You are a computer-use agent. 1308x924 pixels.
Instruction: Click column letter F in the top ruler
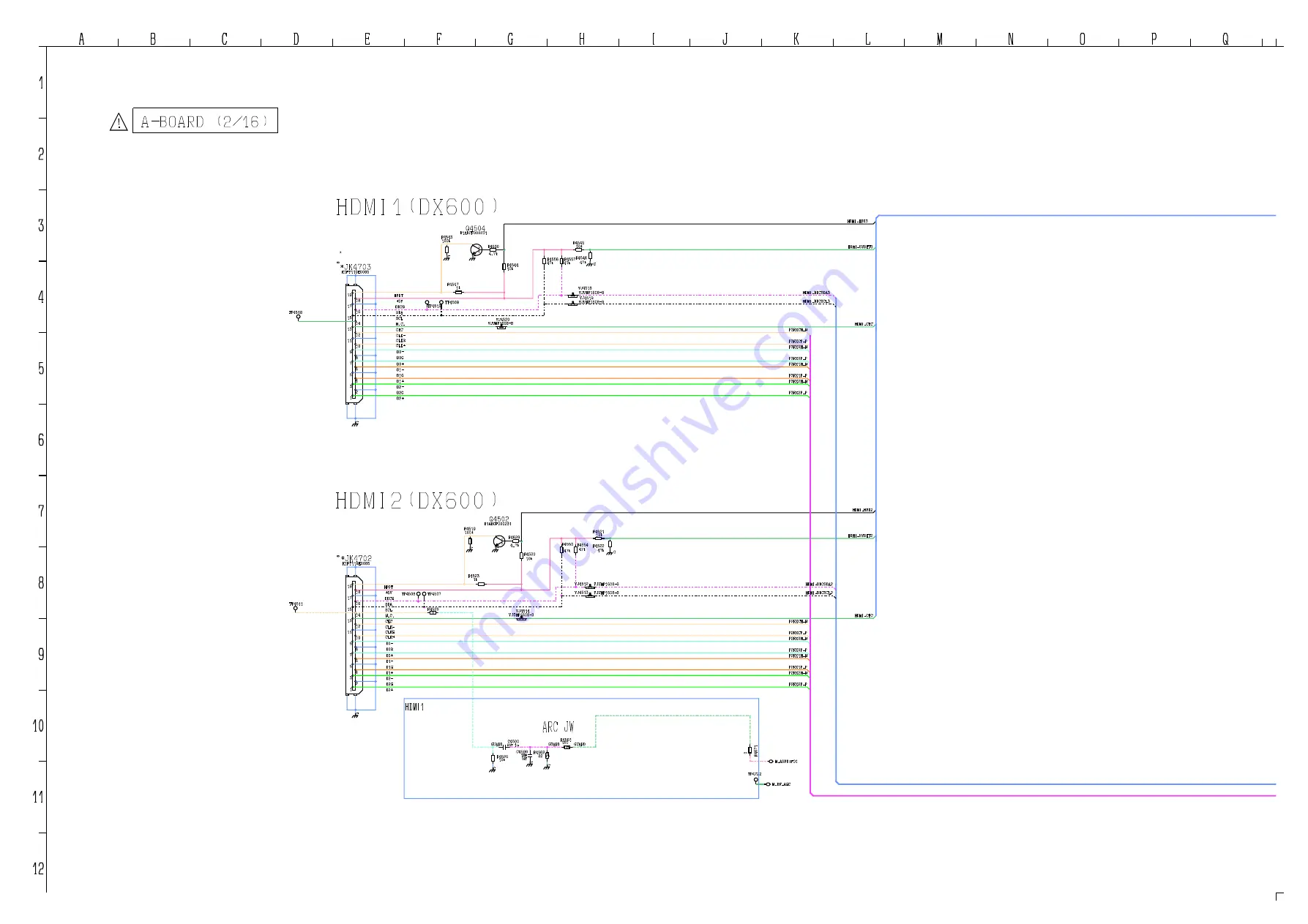tap(439, 39)
